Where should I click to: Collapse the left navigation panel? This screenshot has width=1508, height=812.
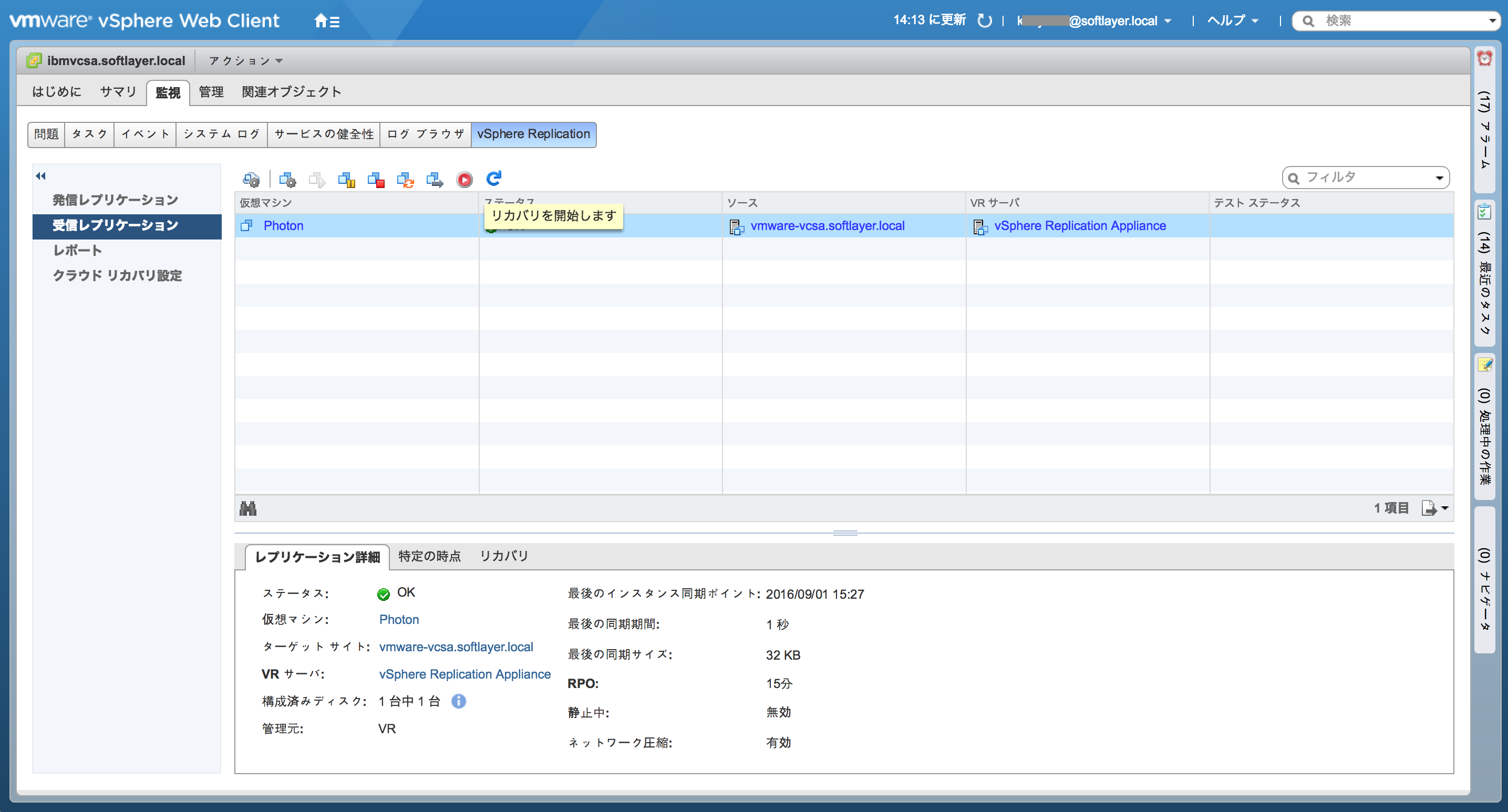(40, 175)
